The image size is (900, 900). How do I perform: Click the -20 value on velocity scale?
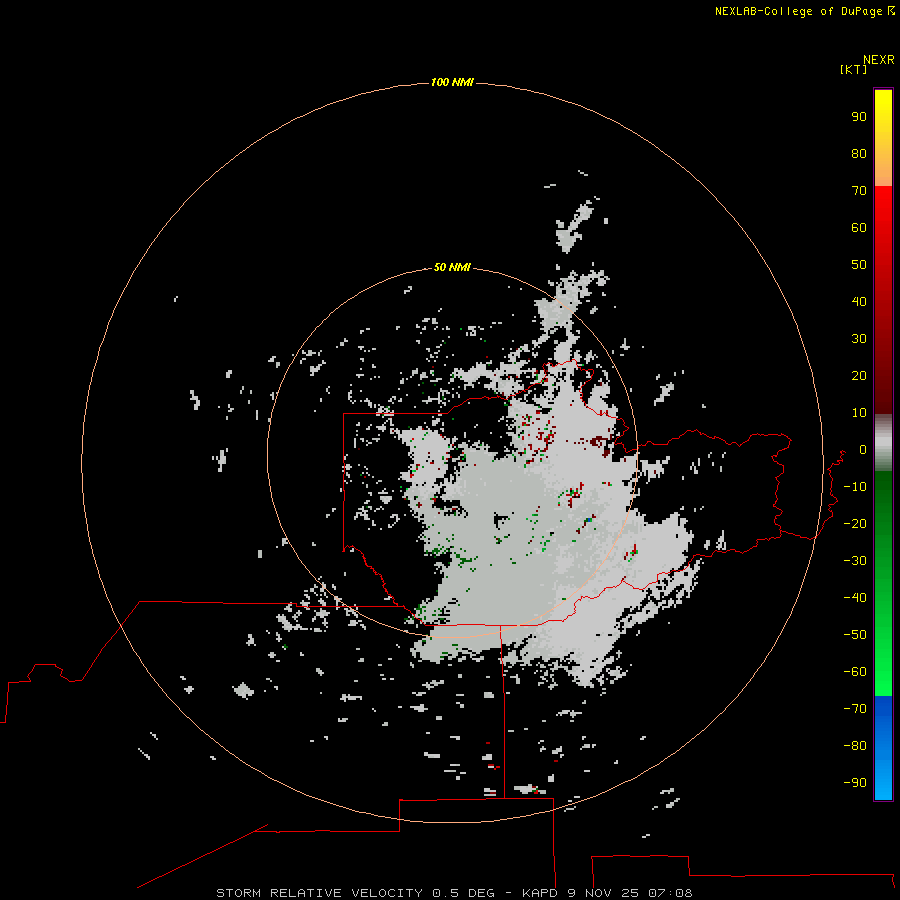(855, 523)
